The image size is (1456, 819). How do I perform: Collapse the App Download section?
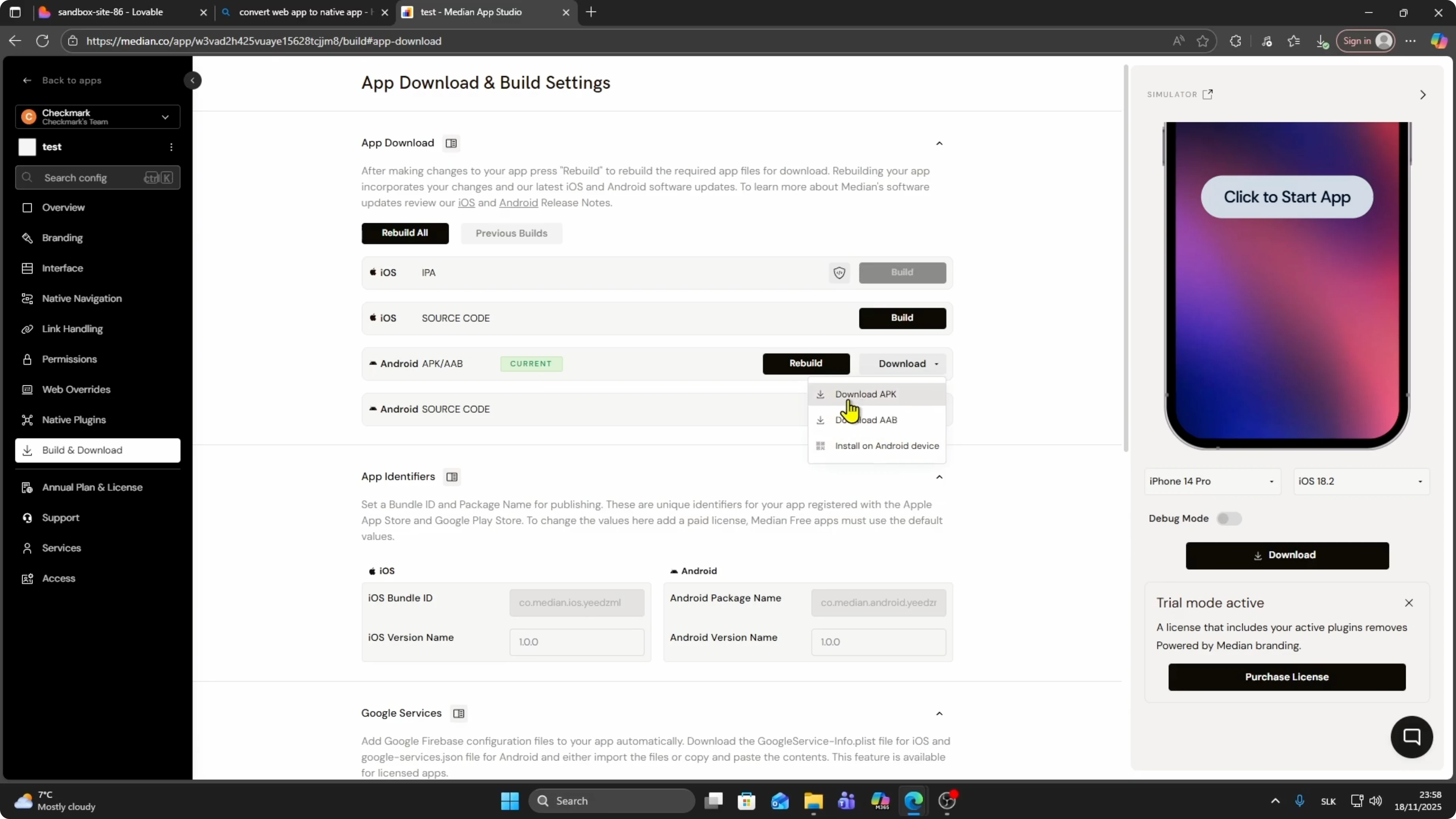939,144
